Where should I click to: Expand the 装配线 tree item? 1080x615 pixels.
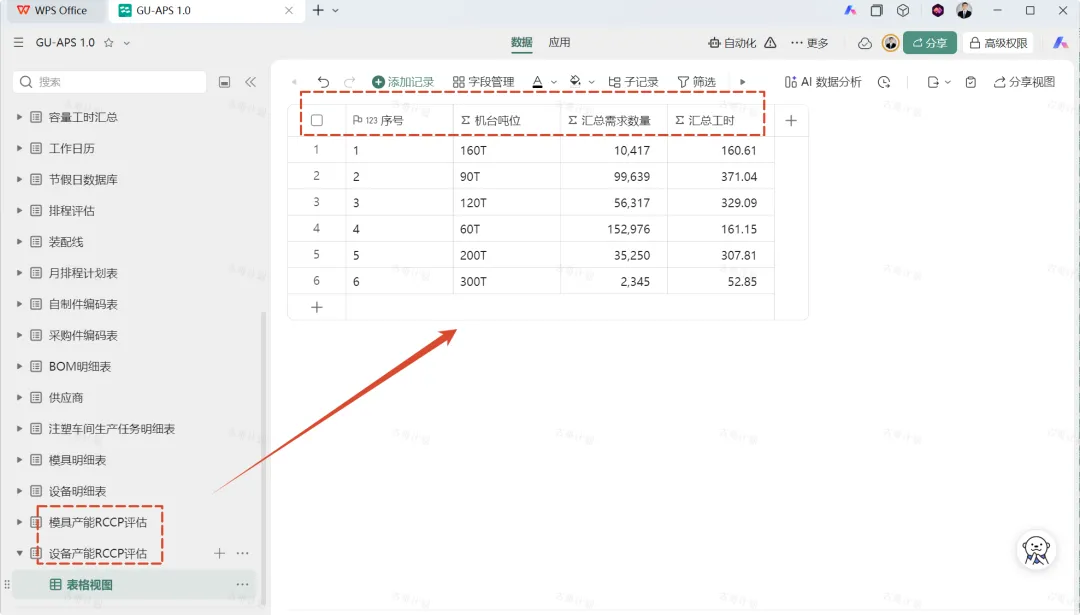pyautogui.click(x=19, y=242)
